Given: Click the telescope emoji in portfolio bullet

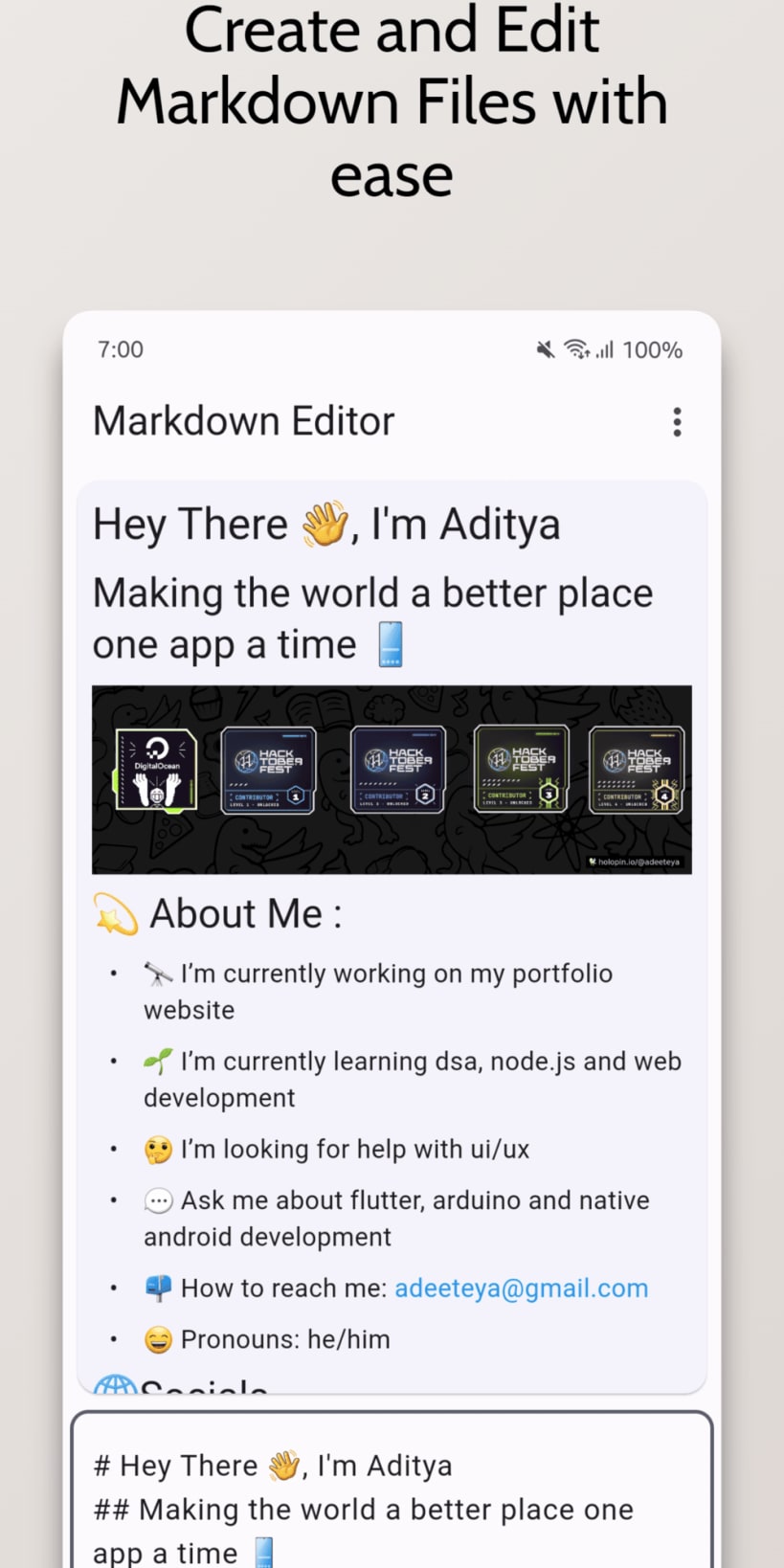Looking at the screenshot, I should (158, 974).
